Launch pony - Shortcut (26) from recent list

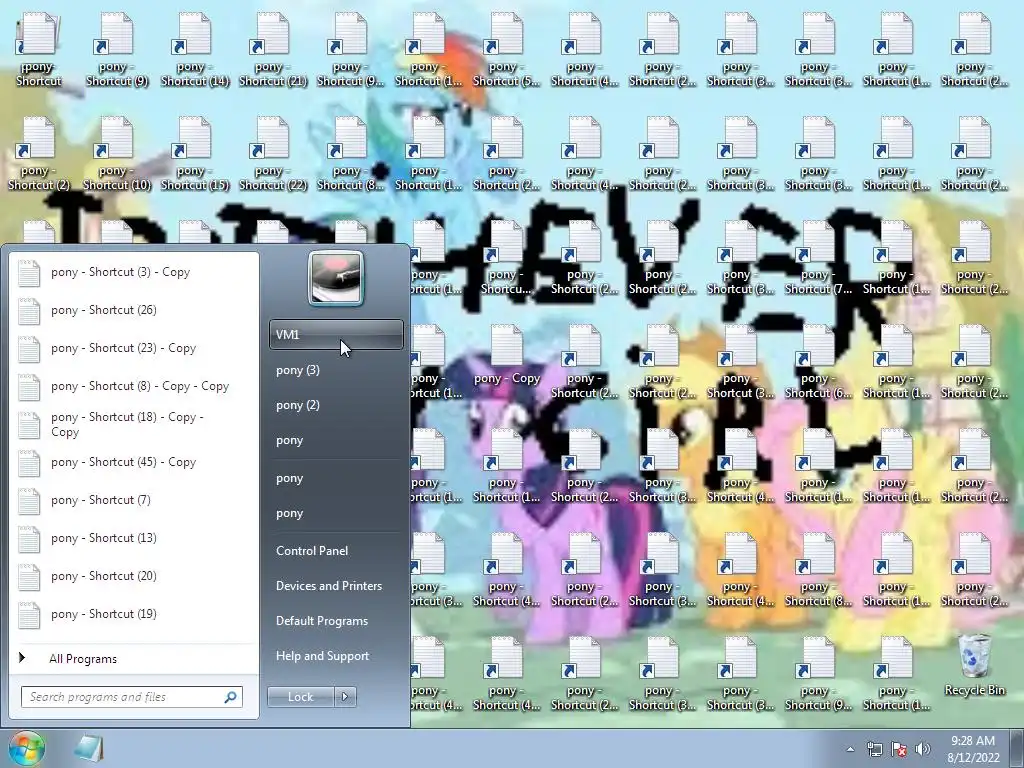[x=134, y=310]
